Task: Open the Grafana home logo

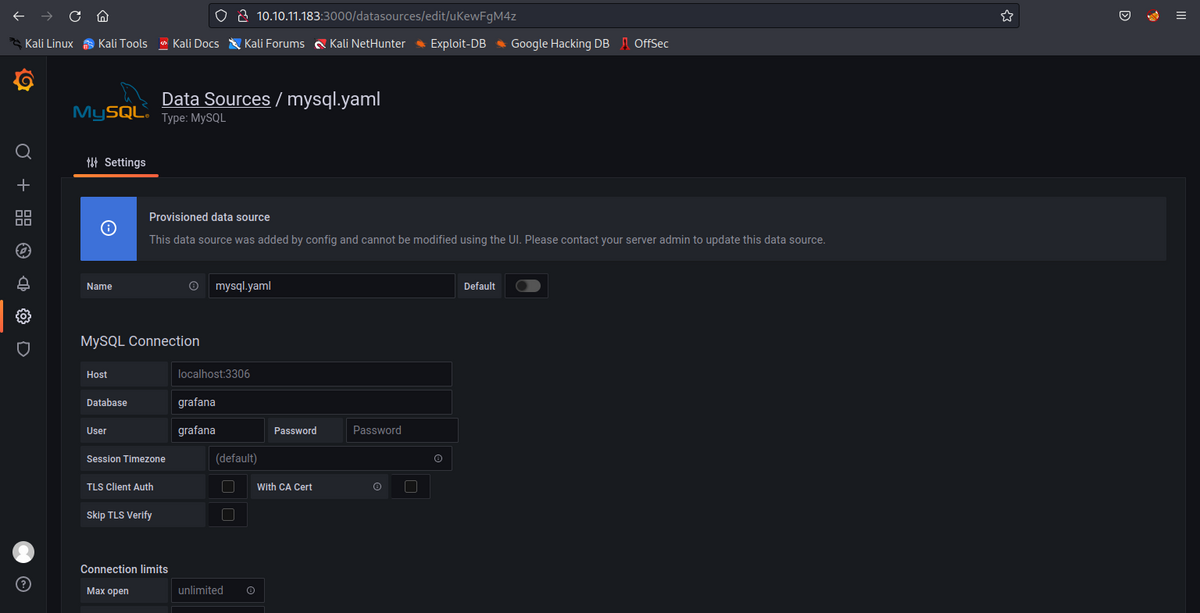Action: 23,81
